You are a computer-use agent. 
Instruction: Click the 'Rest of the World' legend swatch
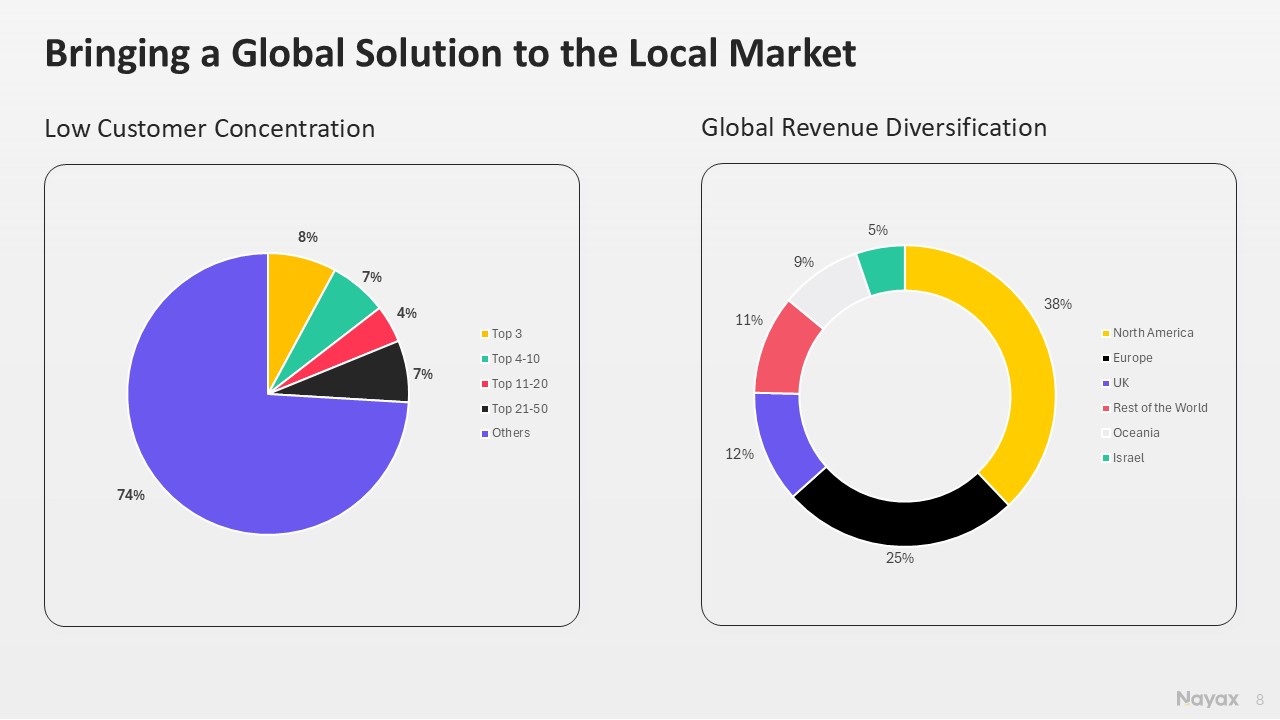point(1106,408)
